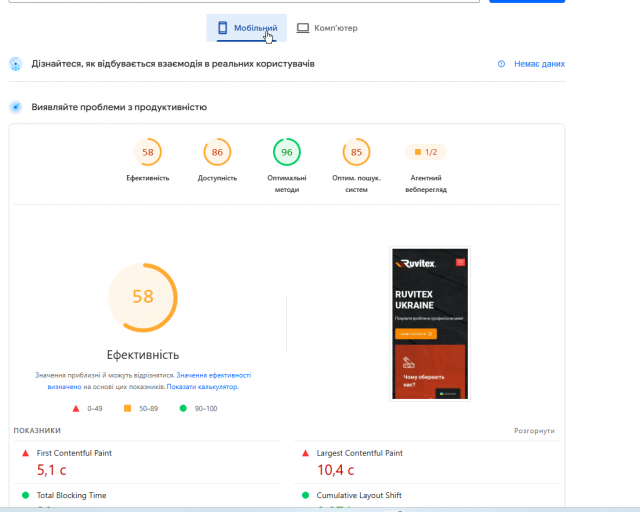The width and height of the screenshot is (640, 512).
Task: Expand metrics with Розгорнути
Action: 534,431
